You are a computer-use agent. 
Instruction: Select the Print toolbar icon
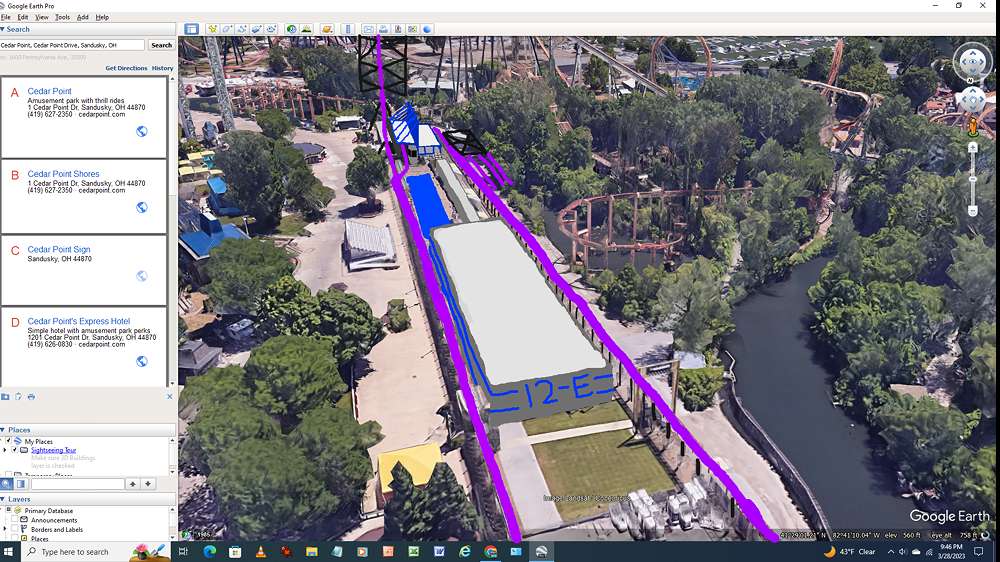pos(383,29)
